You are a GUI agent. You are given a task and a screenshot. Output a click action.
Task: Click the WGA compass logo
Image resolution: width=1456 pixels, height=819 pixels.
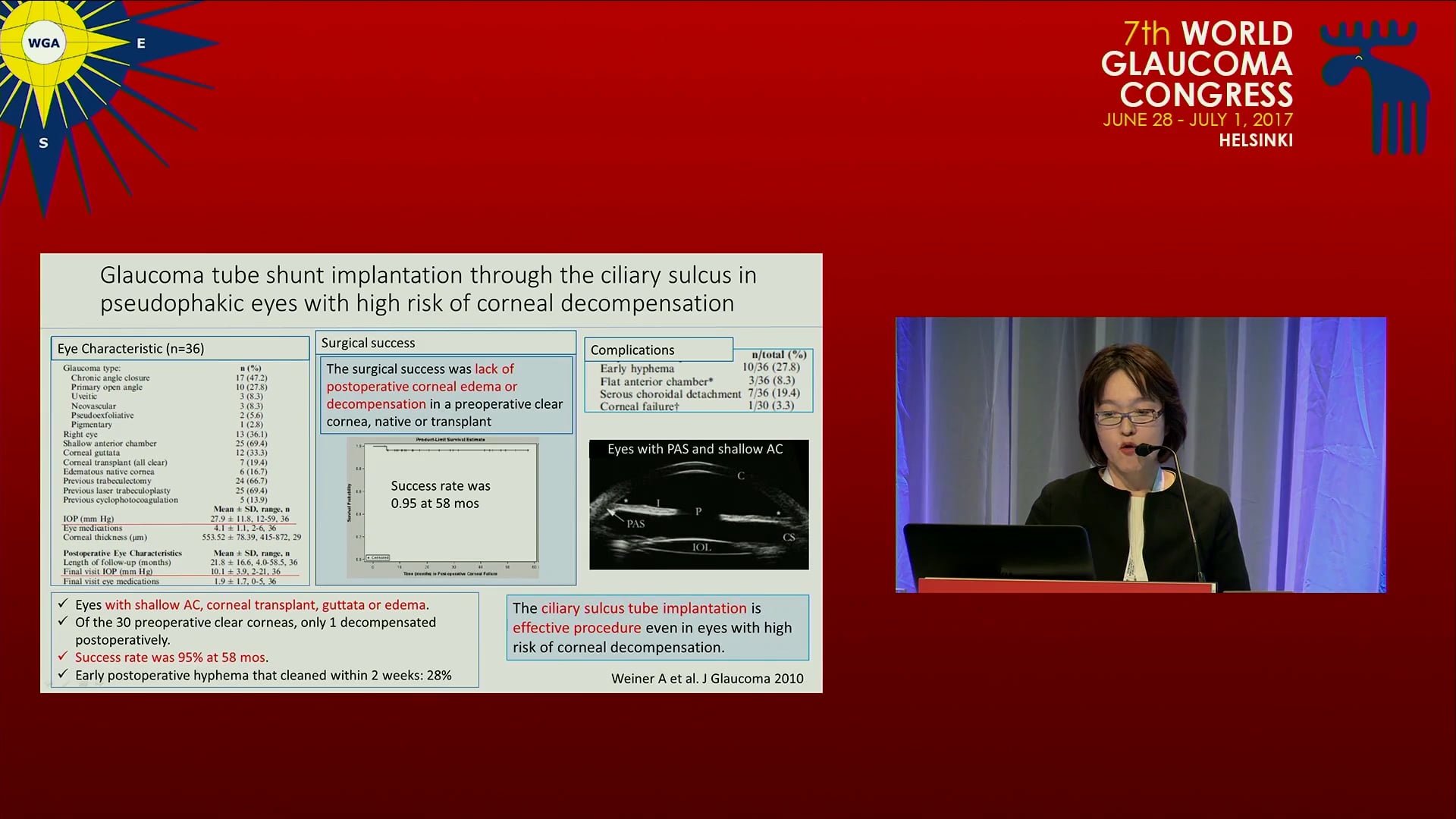43,43
